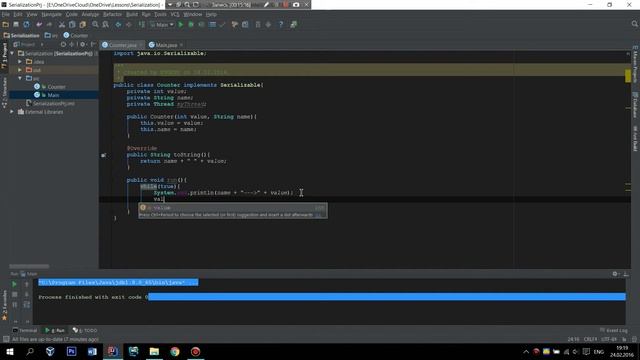Choose the value autocomplete suggestion

click(x=232, y=207)
